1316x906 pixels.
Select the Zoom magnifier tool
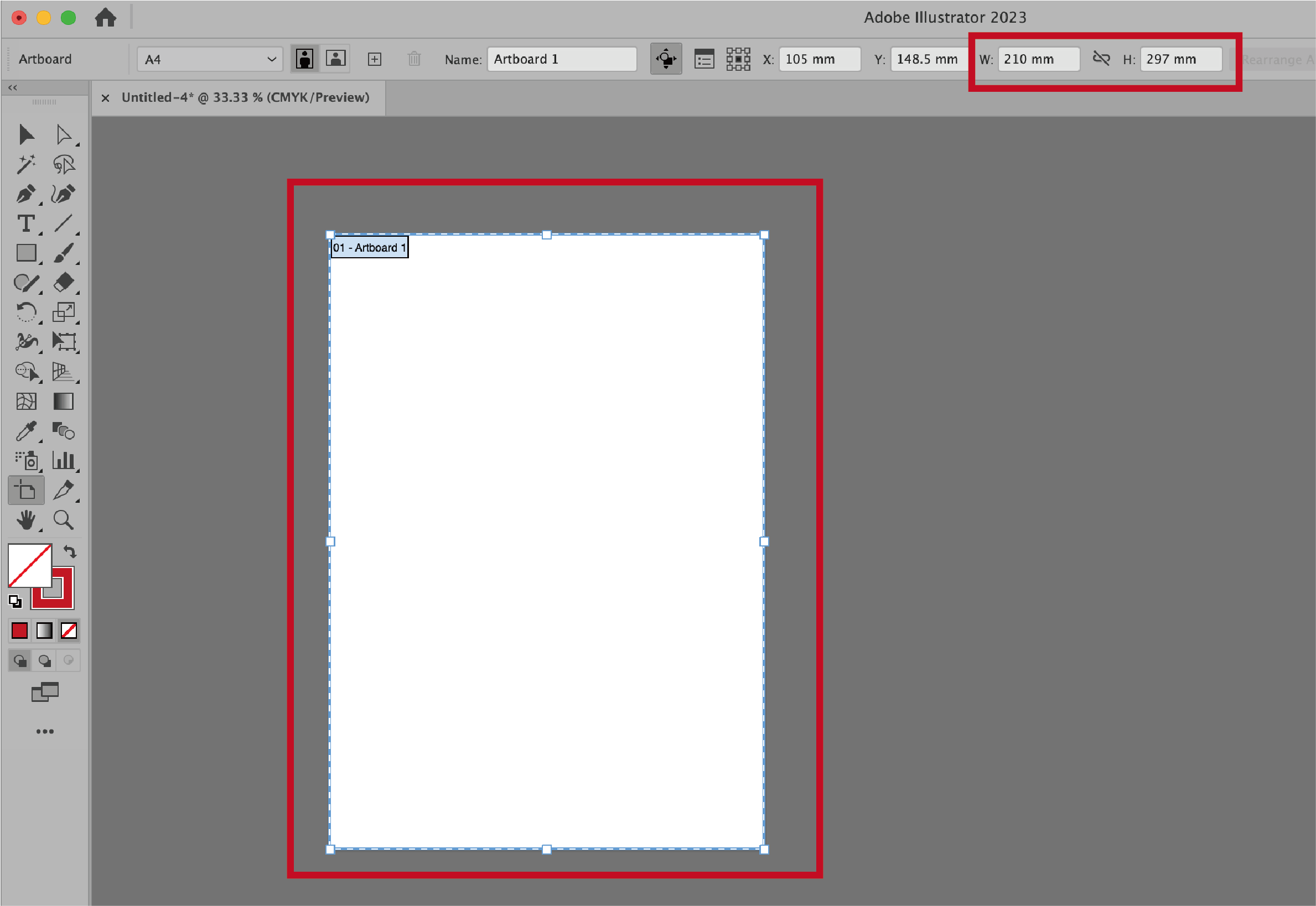(x=63, y=520)
